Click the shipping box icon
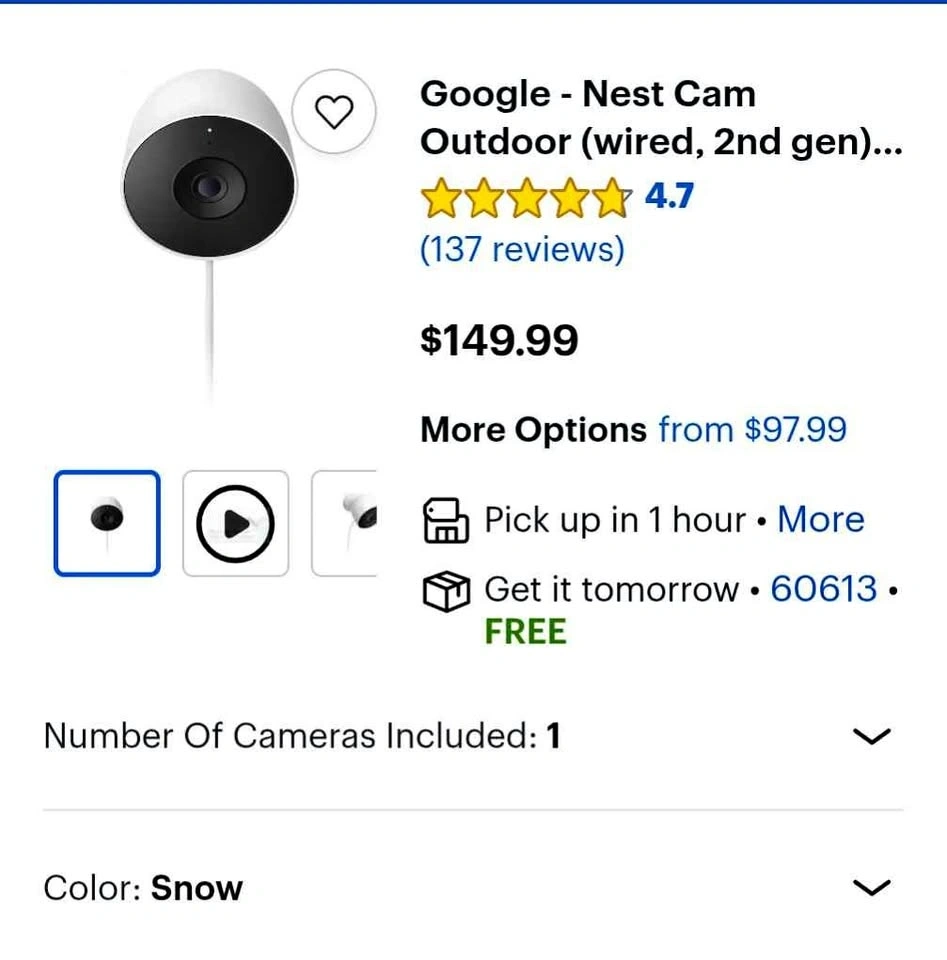947x960 pixels. coord(446,591)
